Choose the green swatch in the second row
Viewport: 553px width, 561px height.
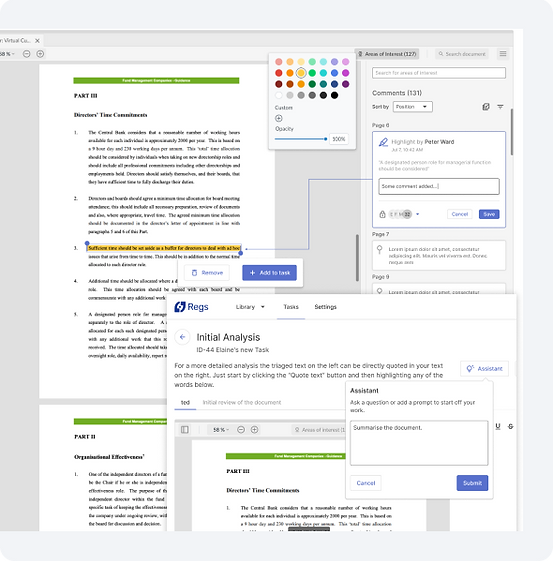point(312,73)
